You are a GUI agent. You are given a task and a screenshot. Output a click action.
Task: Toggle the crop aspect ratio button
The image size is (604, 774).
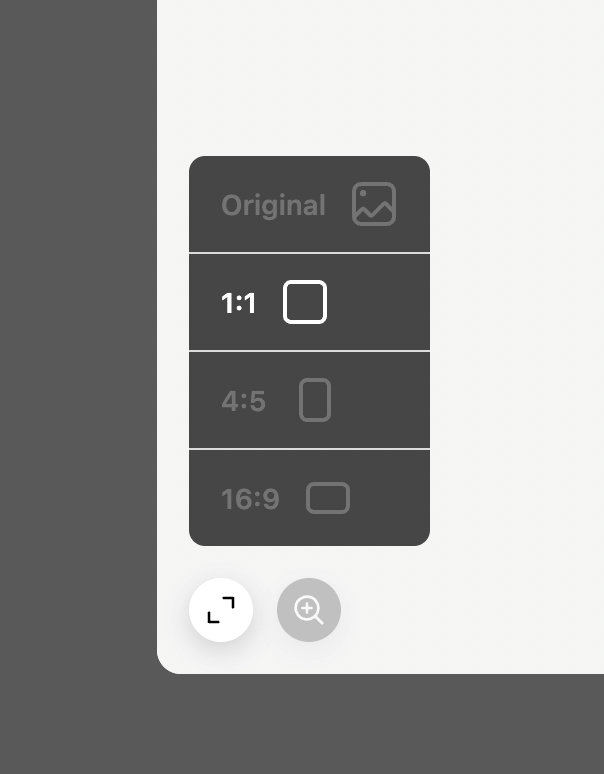pos(221,610)
